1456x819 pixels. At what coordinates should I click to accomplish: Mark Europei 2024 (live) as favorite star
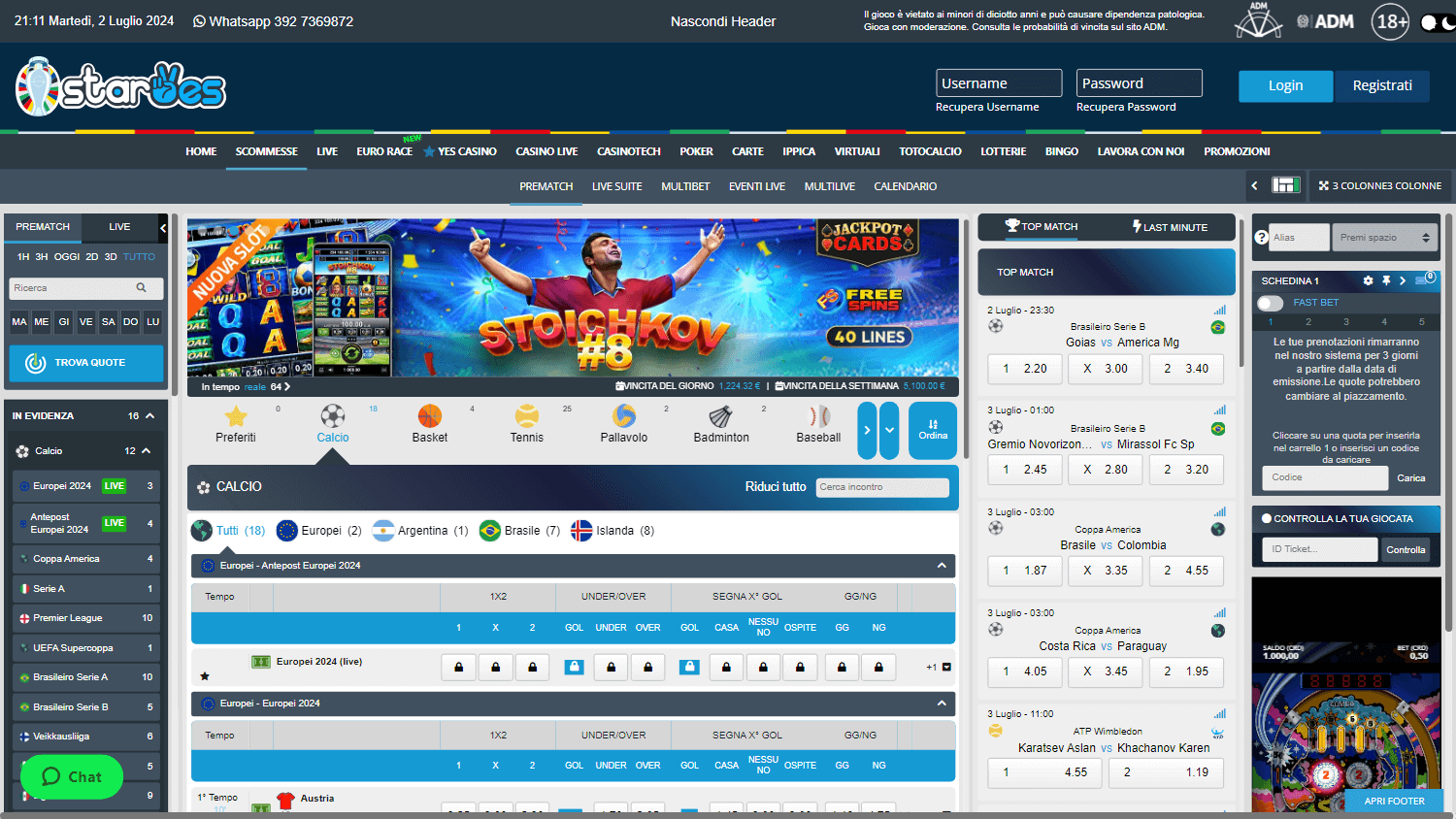(205, 676)
